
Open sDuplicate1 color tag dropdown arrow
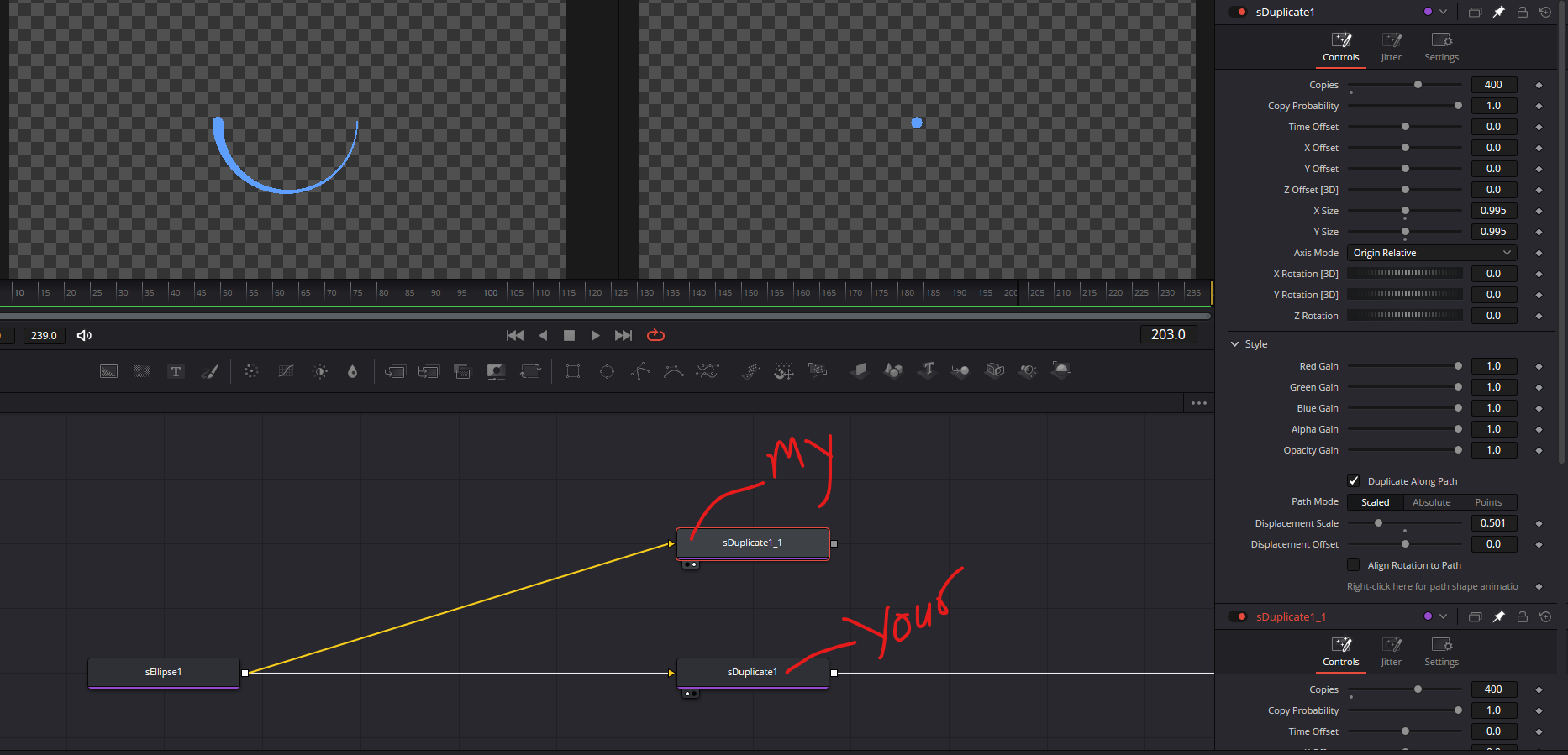pos(1443,13)
